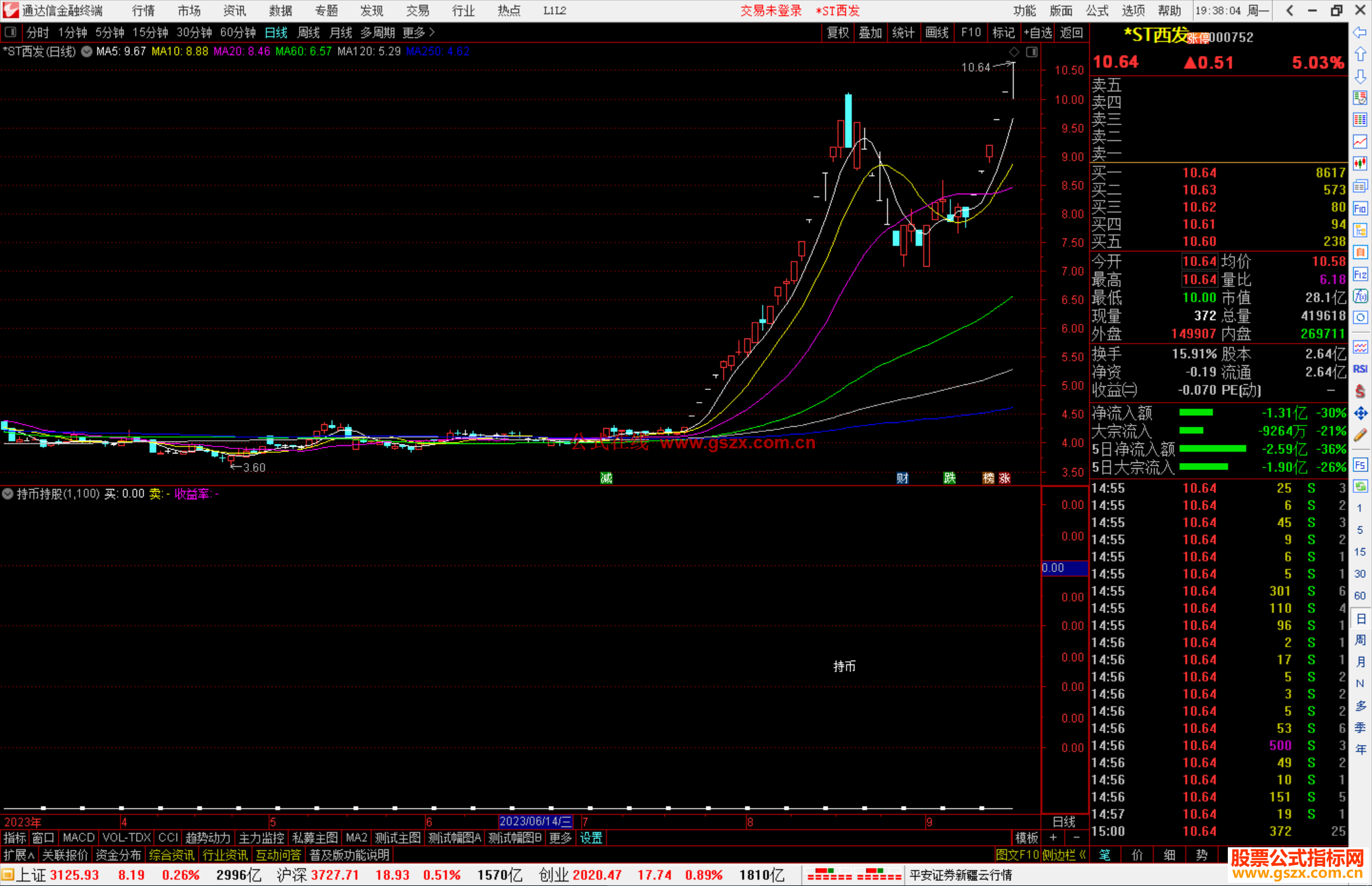1372x886 pixels.
Task: Click the 复权 button
Action: coord(837,32)
